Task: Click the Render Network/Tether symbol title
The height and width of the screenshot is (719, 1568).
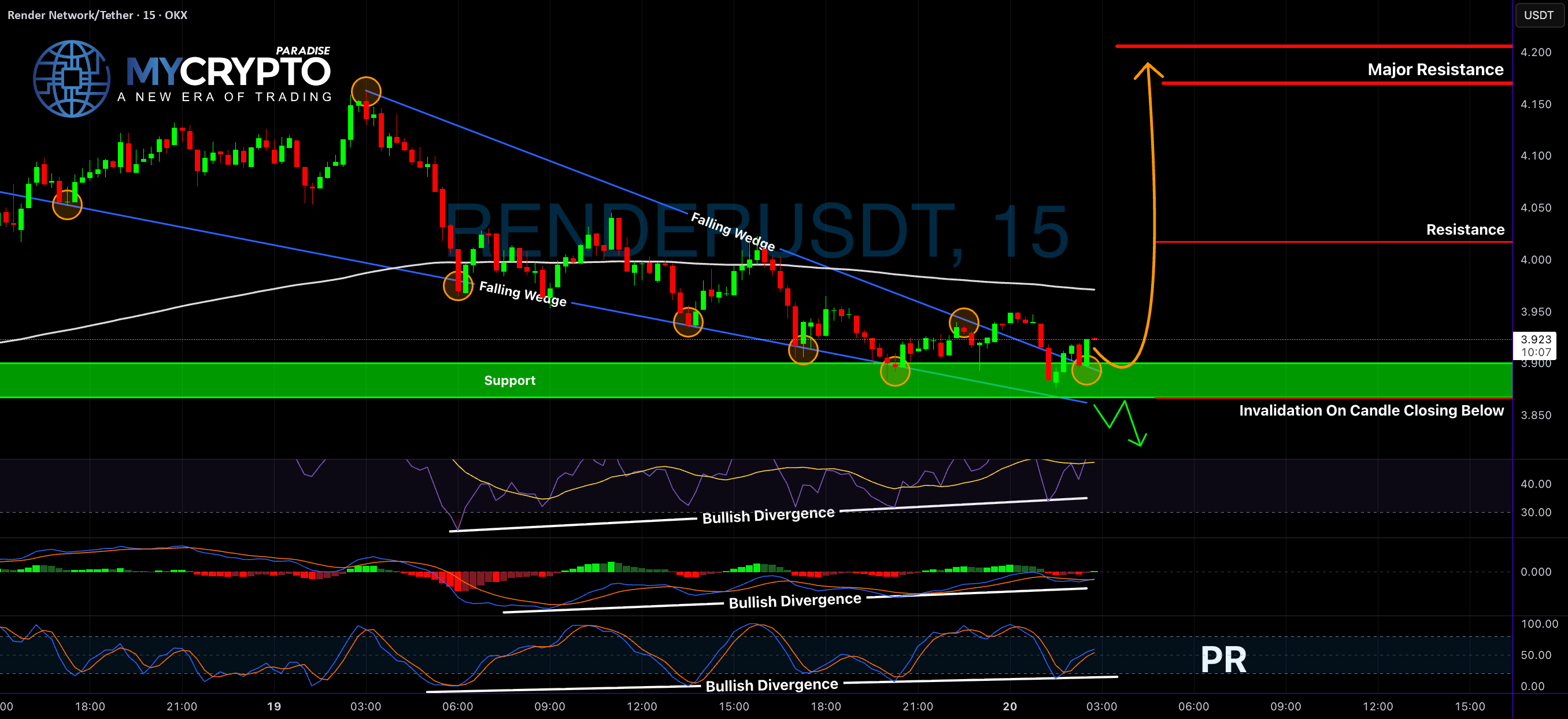Action: 97,15
